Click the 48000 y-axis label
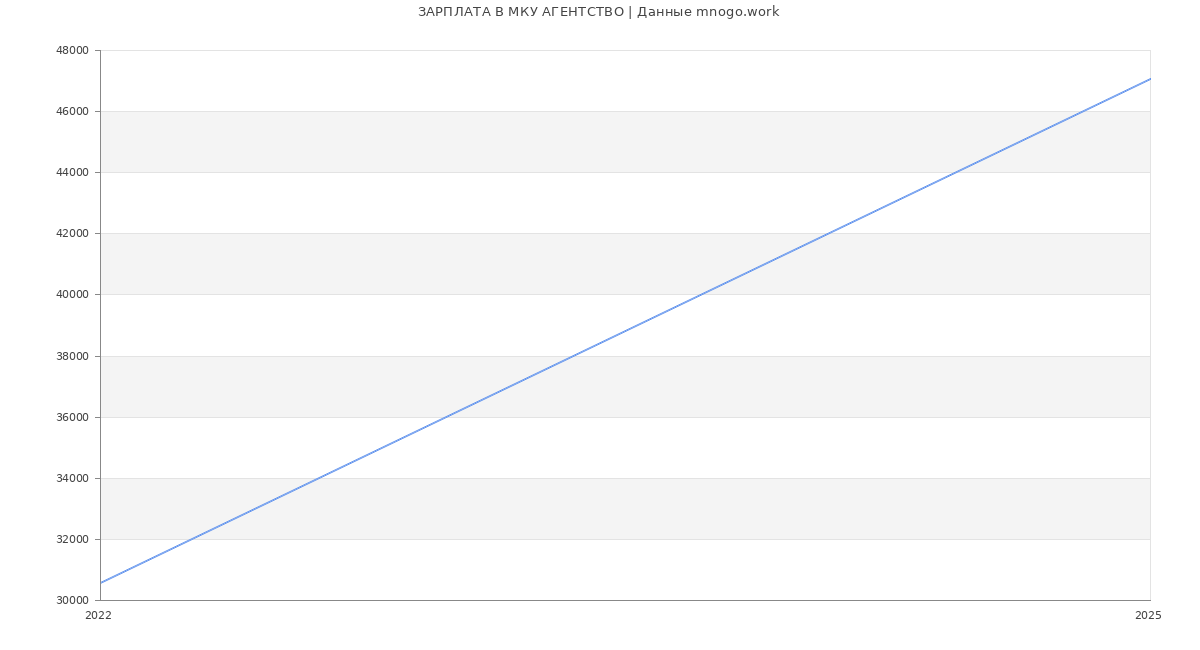The image size is (1200, 650). tap(70, 50)
